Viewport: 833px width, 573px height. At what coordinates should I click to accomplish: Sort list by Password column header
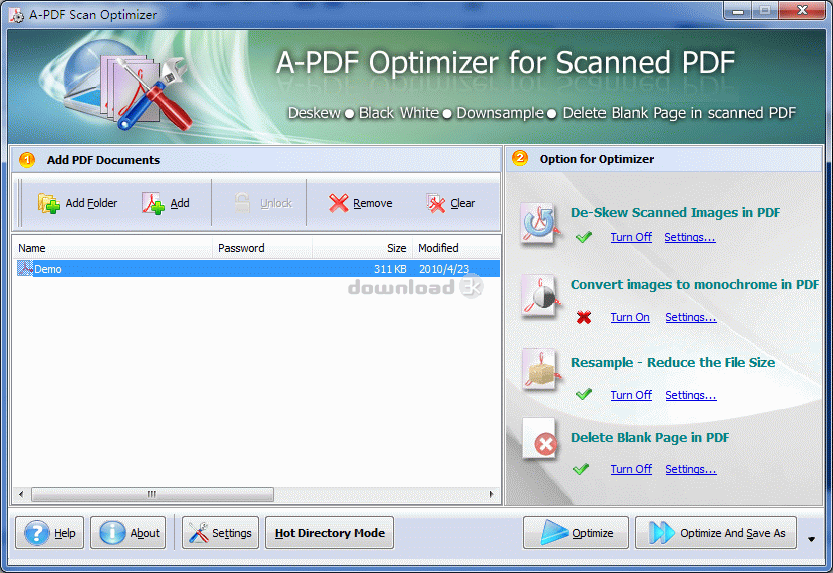[262, 248]
